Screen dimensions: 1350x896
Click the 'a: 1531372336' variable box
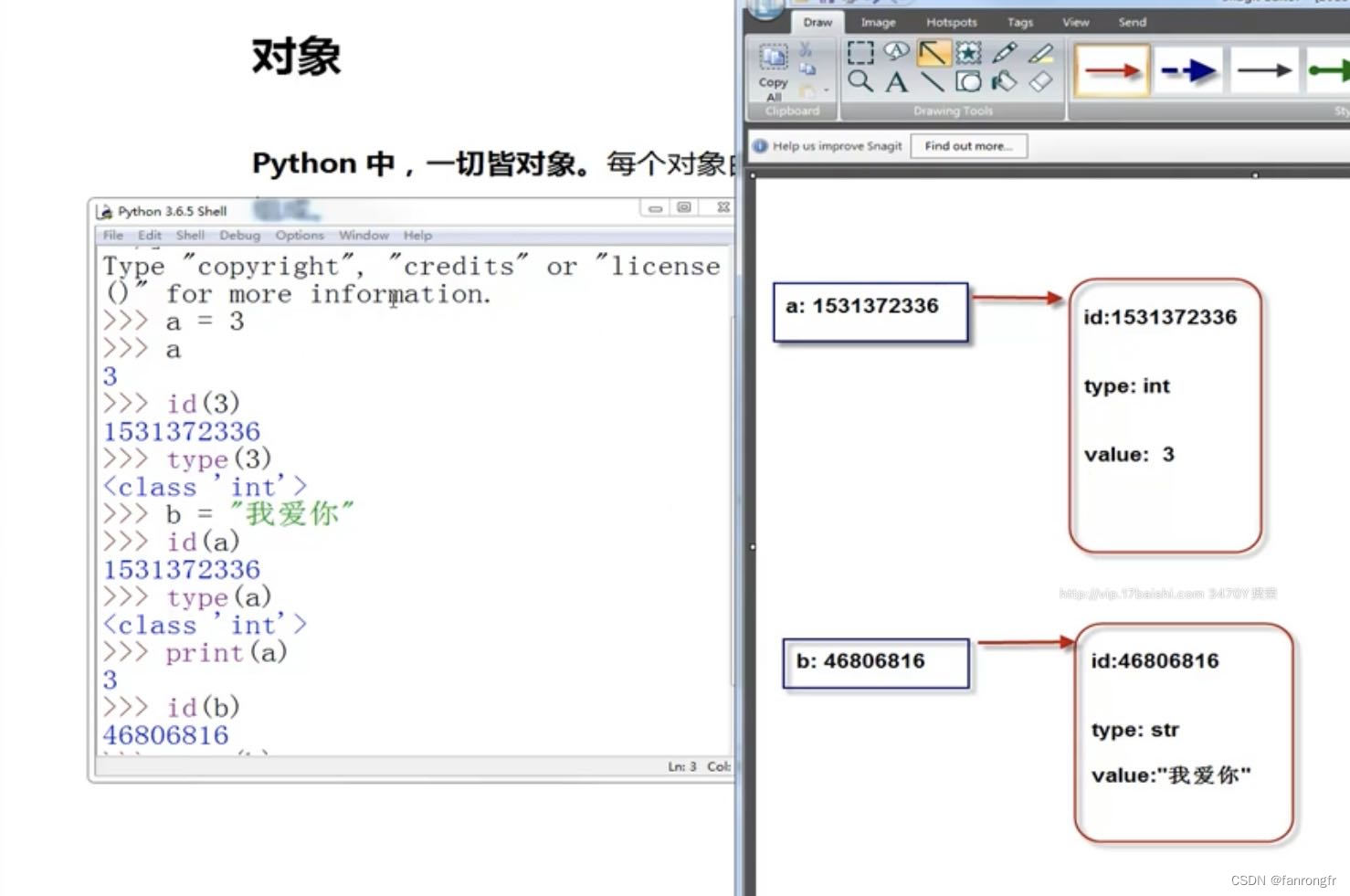[x=870, y=312]
